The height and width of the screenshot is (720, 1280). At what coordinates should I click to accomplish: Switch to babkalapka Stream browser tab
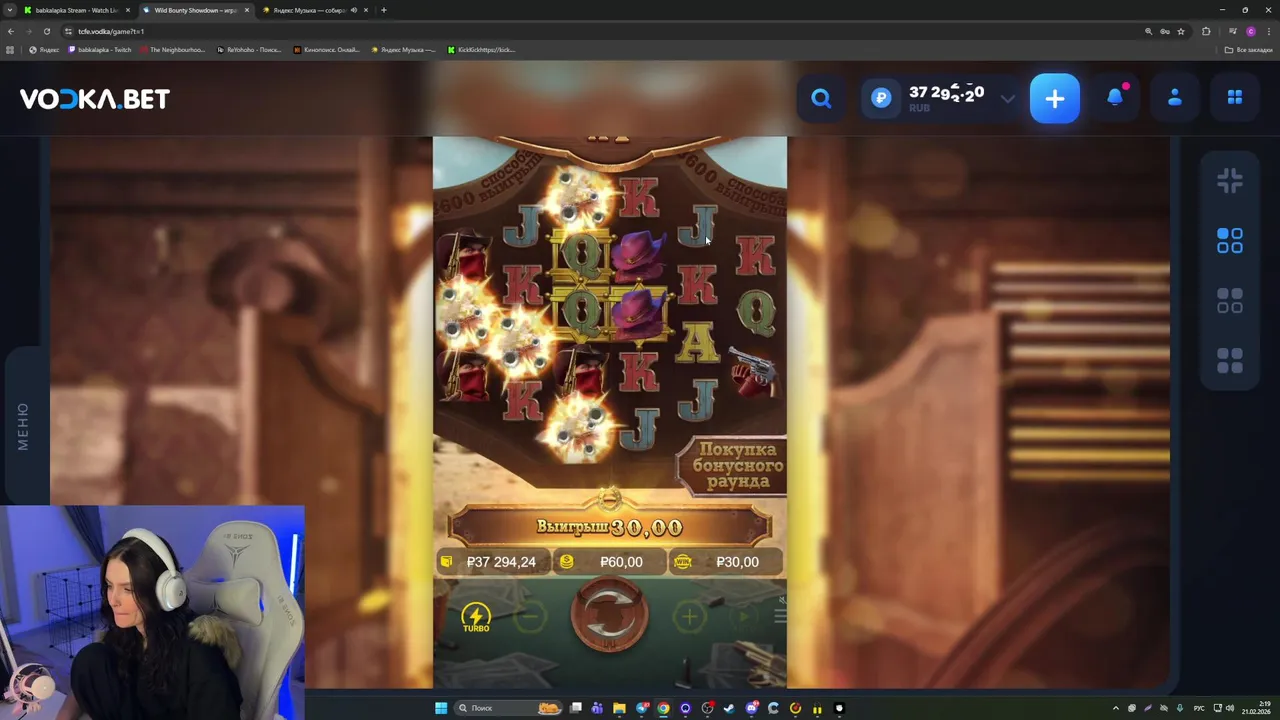(x=76, y=10)
